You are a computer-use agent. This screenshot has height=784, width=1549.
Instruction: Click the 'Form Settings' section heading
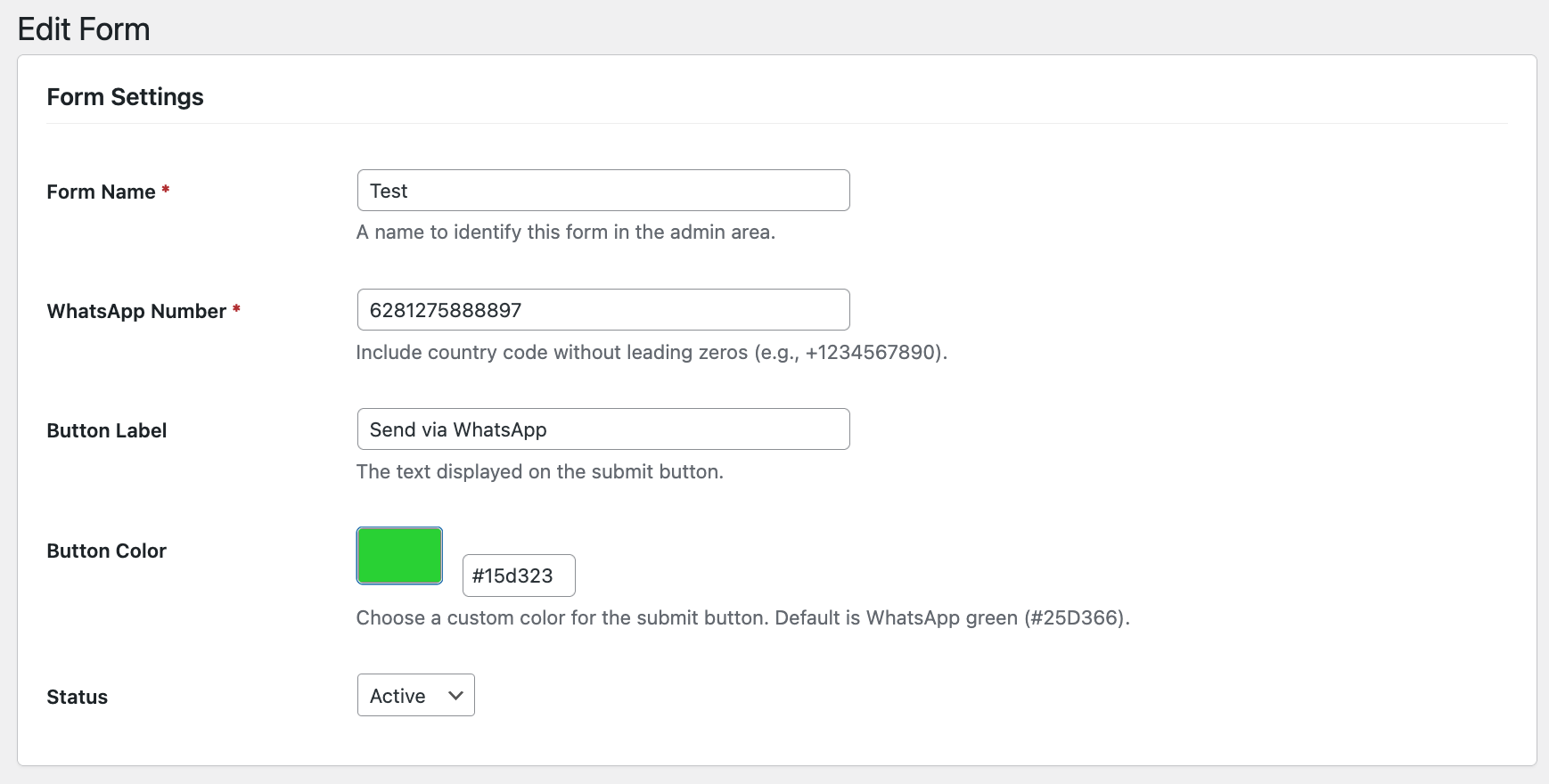point(125,97)
